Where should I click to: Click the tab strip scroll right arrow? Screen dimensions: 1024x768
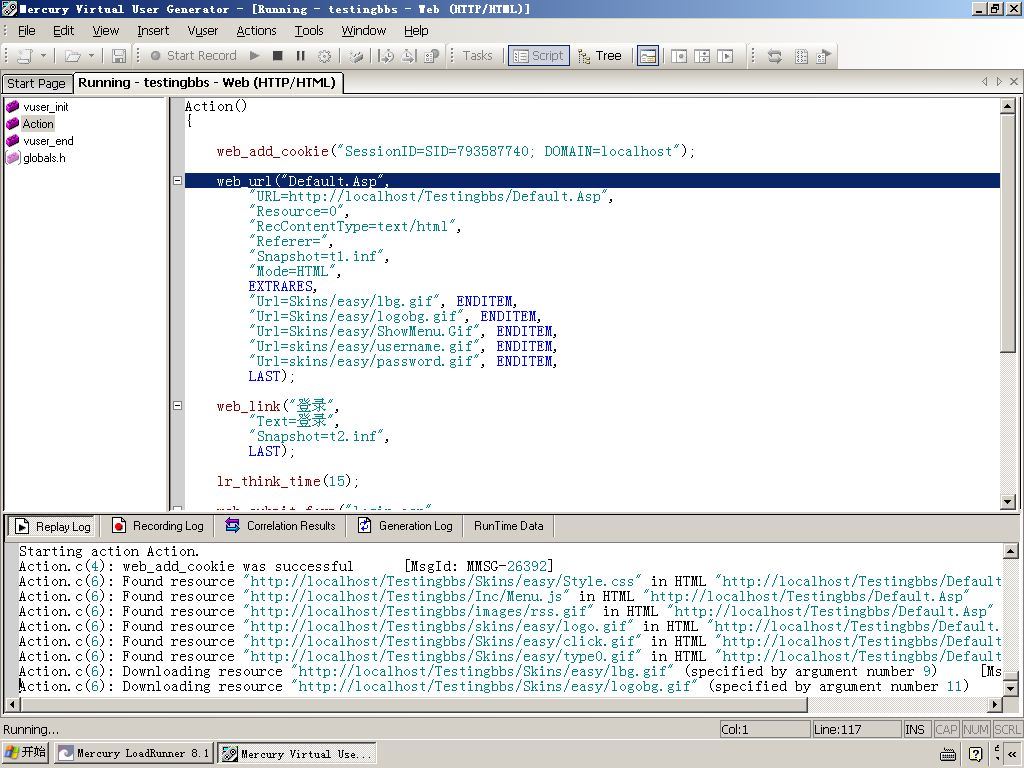(x=999, y=82)
